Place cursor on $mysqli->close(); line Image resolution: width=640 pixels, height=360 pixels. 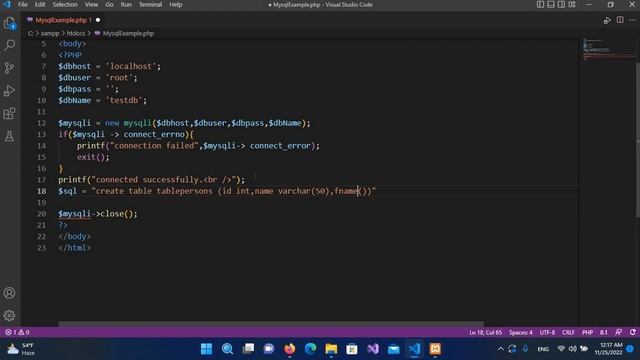98,214
